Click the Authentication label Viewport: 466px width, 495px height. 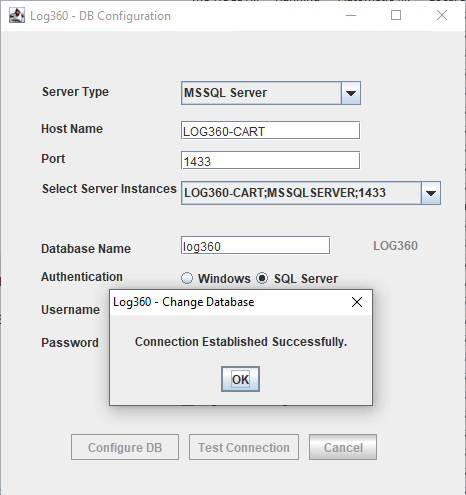tap(82, 277)
